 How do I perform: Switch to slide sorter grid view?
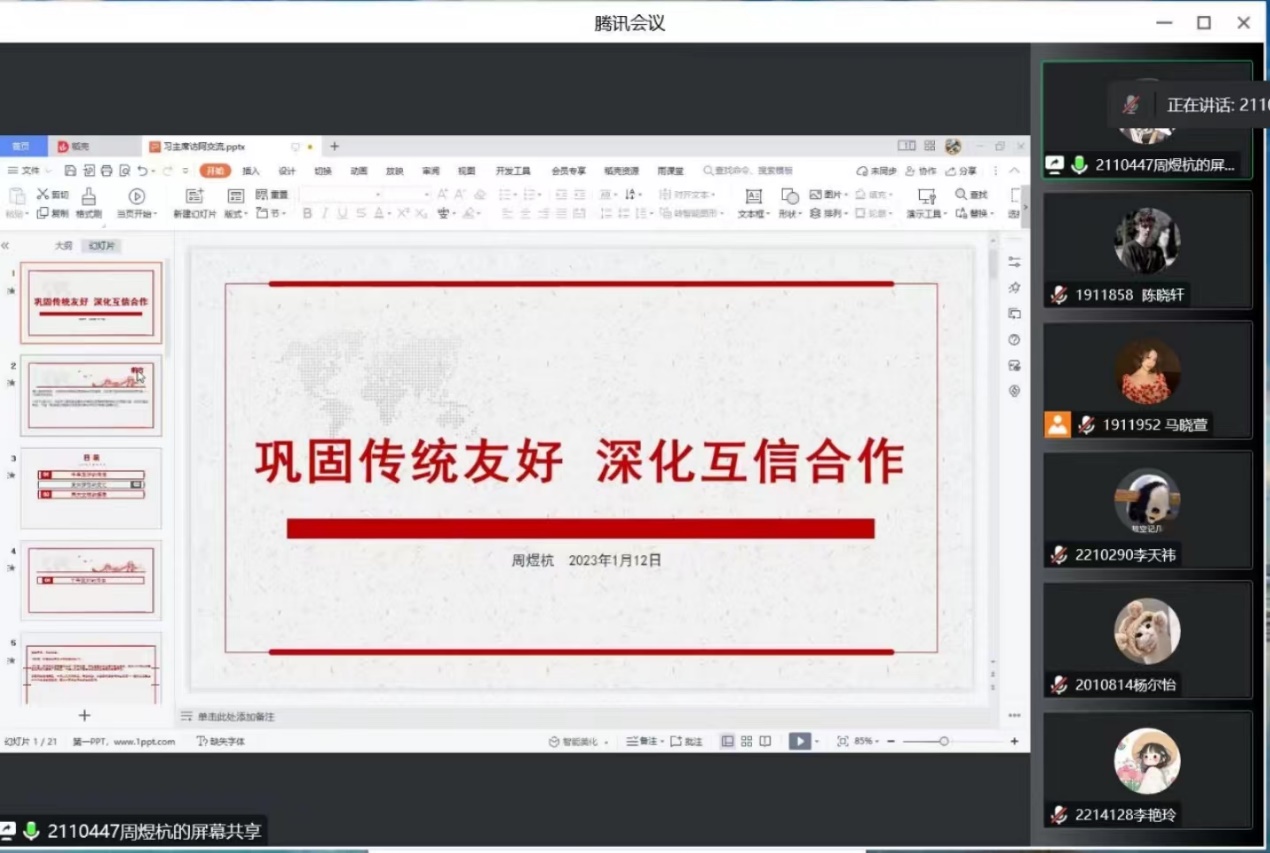pyautogui.click(x=746, y=741)
